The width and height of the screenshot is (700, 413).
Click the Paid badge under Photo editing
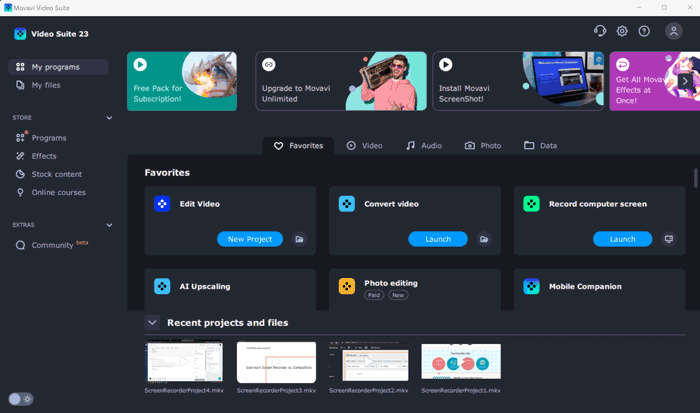pyautogui.click(x=374, y=295)
